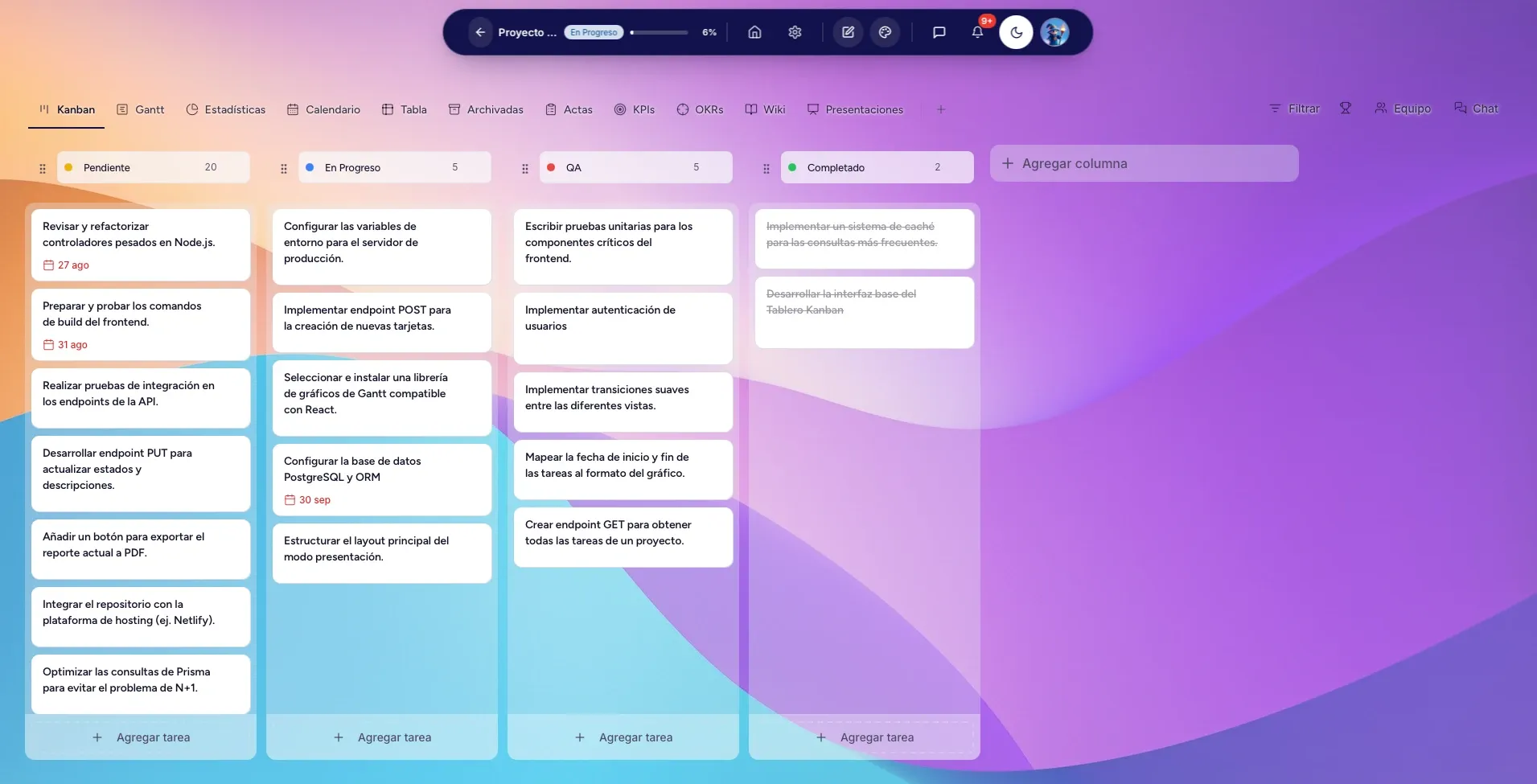1537x784 pixels.
Task: Click the 27 ago due date
Action: point(66,265)
